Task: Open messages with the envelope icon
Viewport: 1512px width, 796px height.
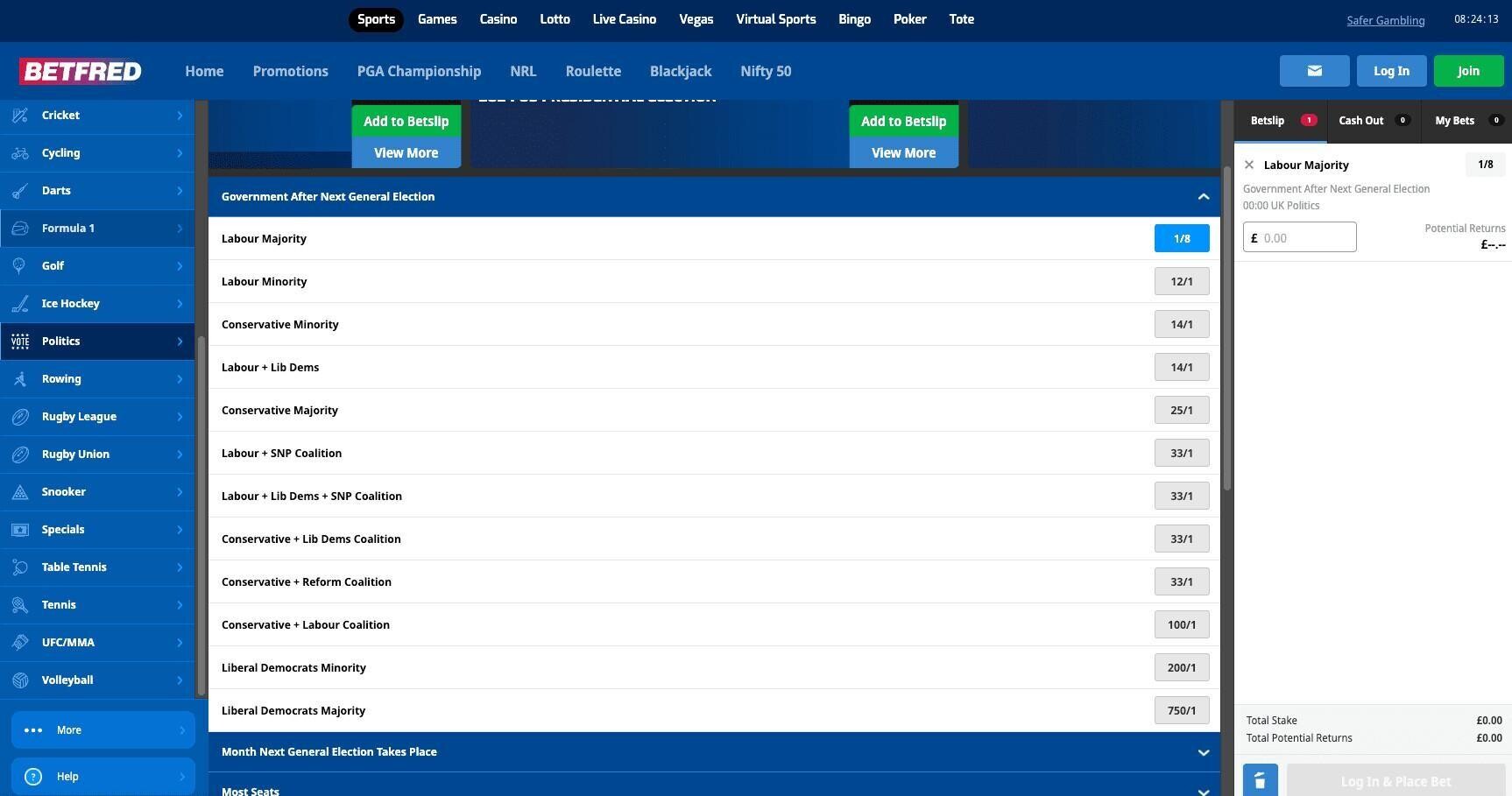Action: (1314, 71)
